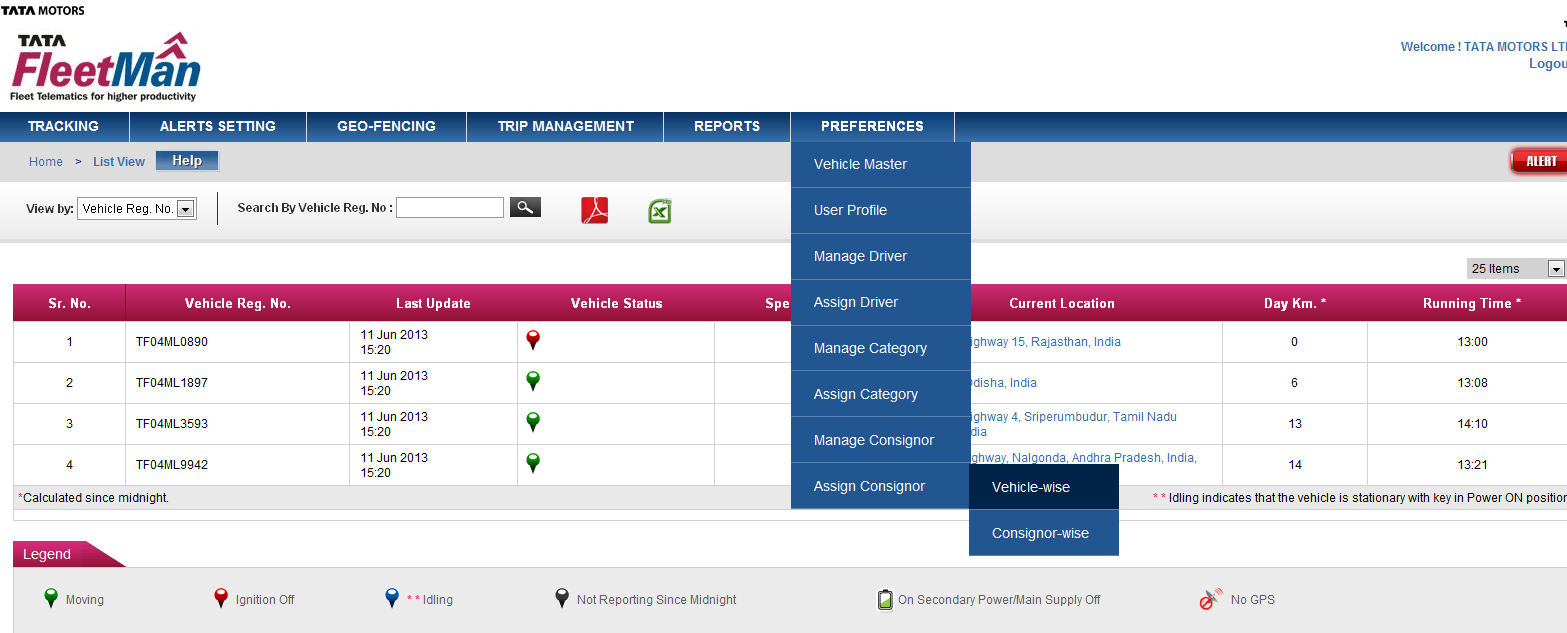Click red status pin for TF04ML0890
This screenshot has height=633, width=1567.
(x=533, y=341)
